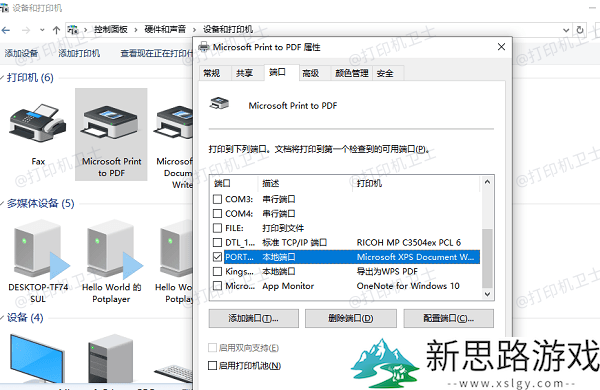Image resolution: width=600 pixels, height=390 pixels.
Task: Select the Microsoft XPS Document Writer printer icon
Action: [x=174, y=122]
